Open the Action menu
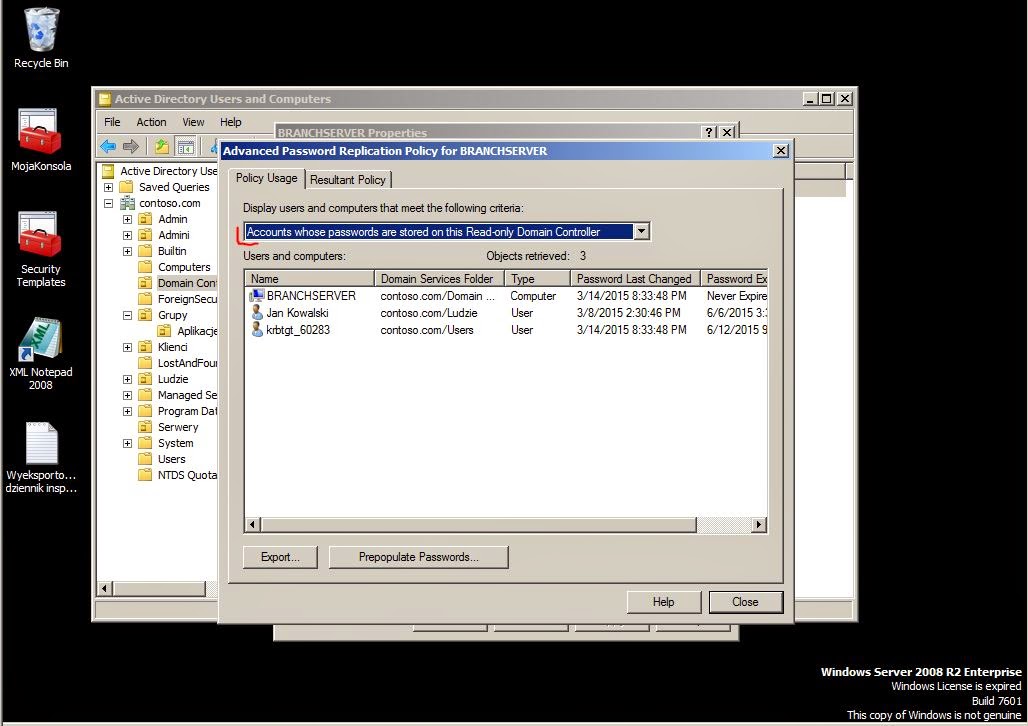The image size is (1028, 726). [151, 122]
